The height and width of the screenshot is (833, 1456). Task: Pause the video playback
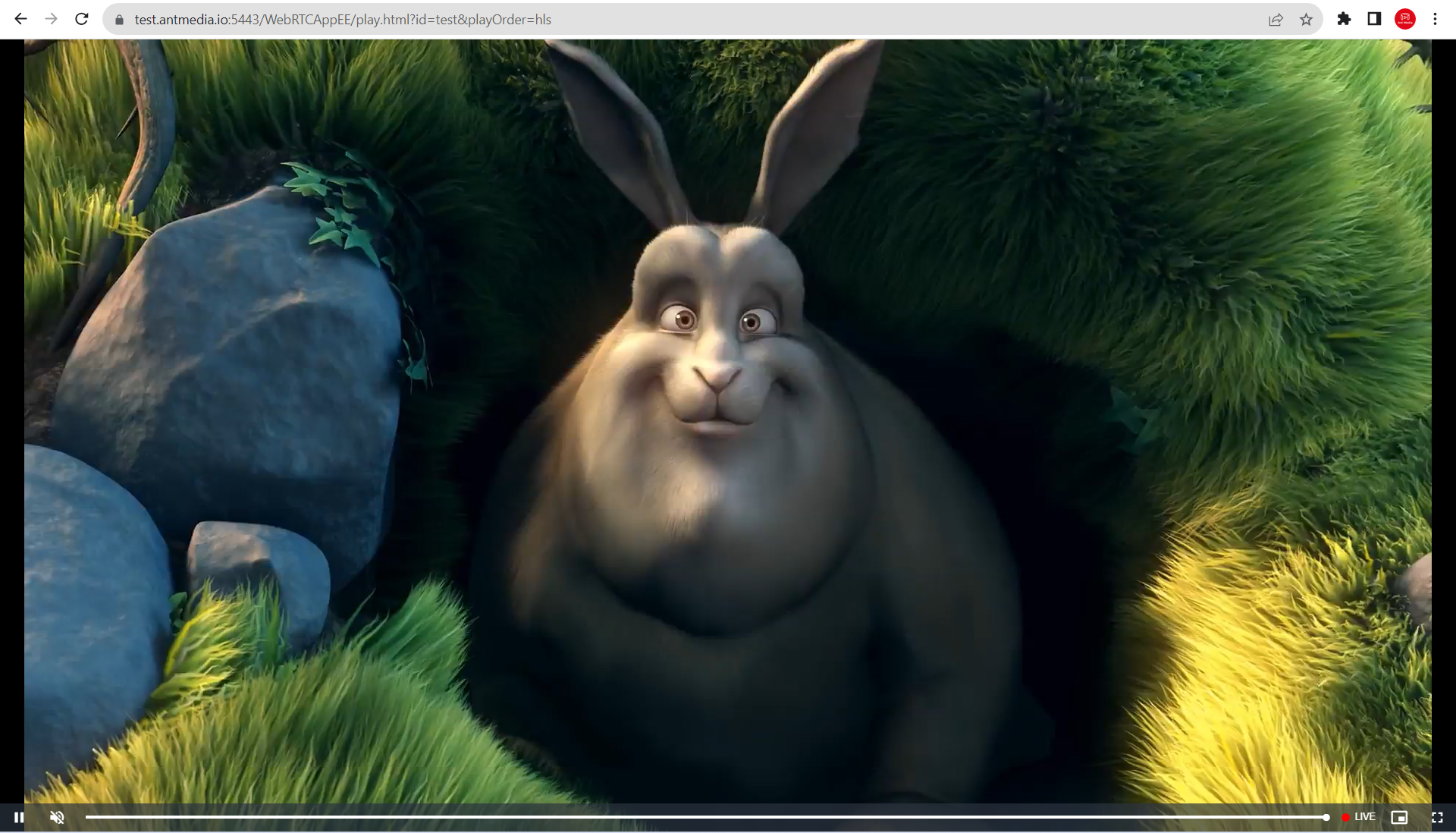(x=19, y=817)
